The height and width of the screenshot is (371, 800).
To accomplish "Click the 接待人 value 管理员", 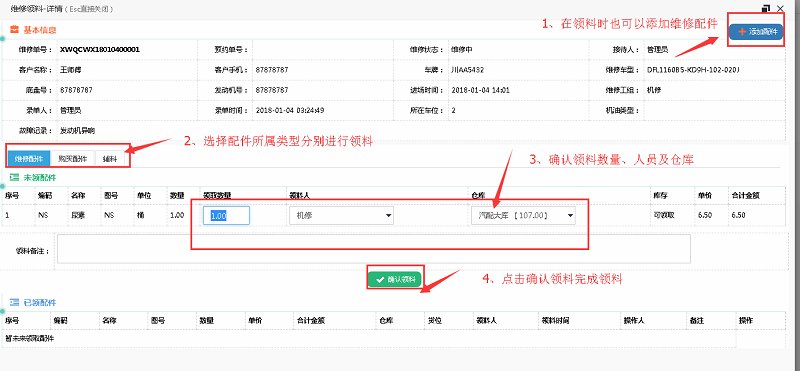I will [x=657, y=50].
